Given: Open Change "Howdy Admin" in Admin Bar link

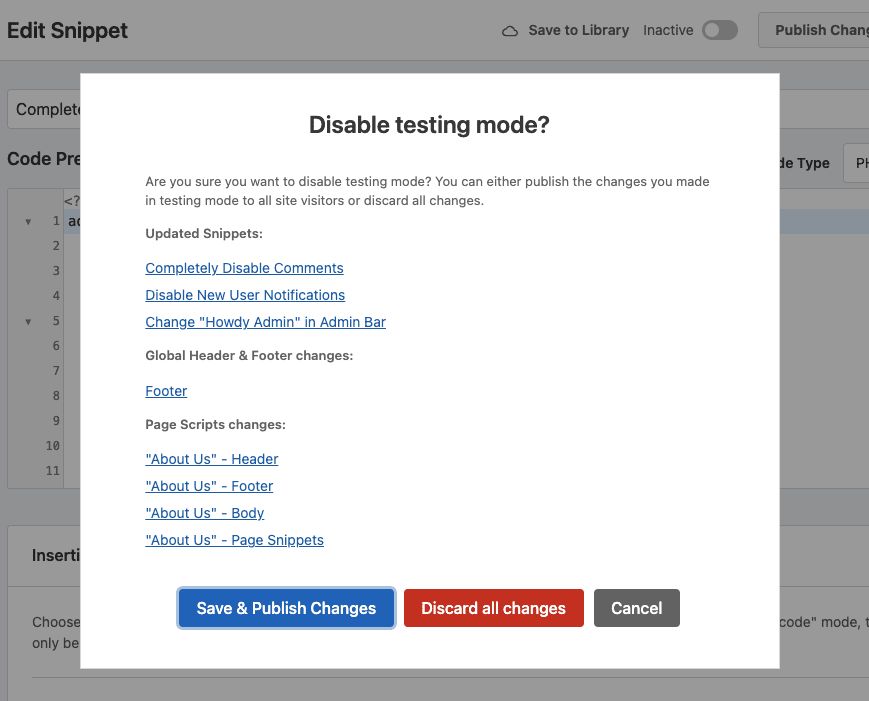Looking at the screenshot, I should tap(265, 322).
